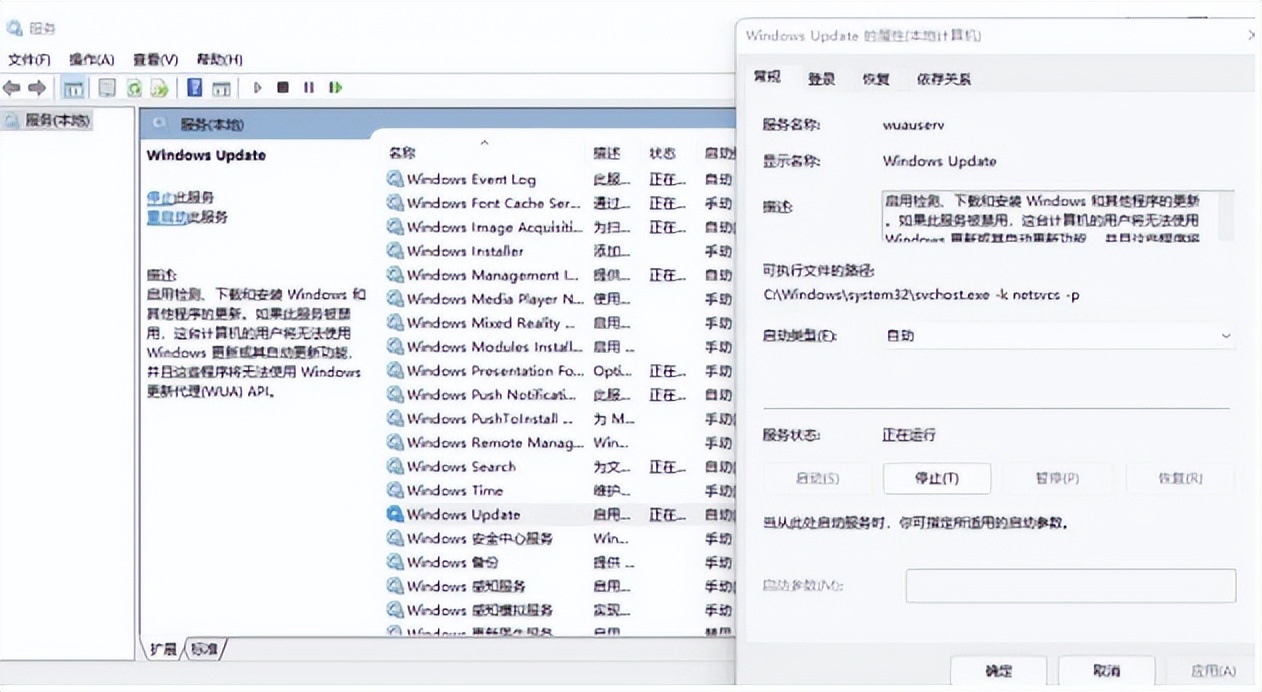Click the 确定 button
This screenshot has height=692, width=1262.
[x=997, y=671]
